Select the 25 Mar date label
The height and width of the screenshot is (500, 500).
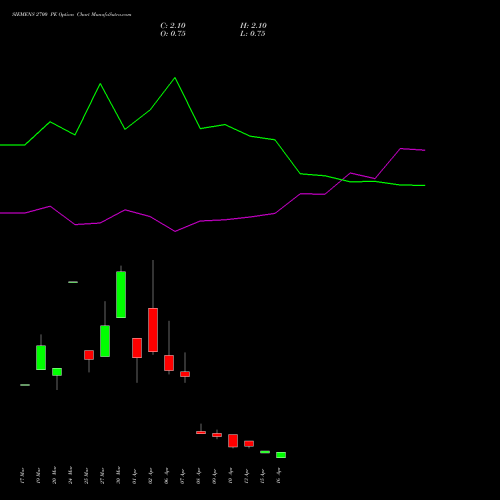[x=86, y=475]
